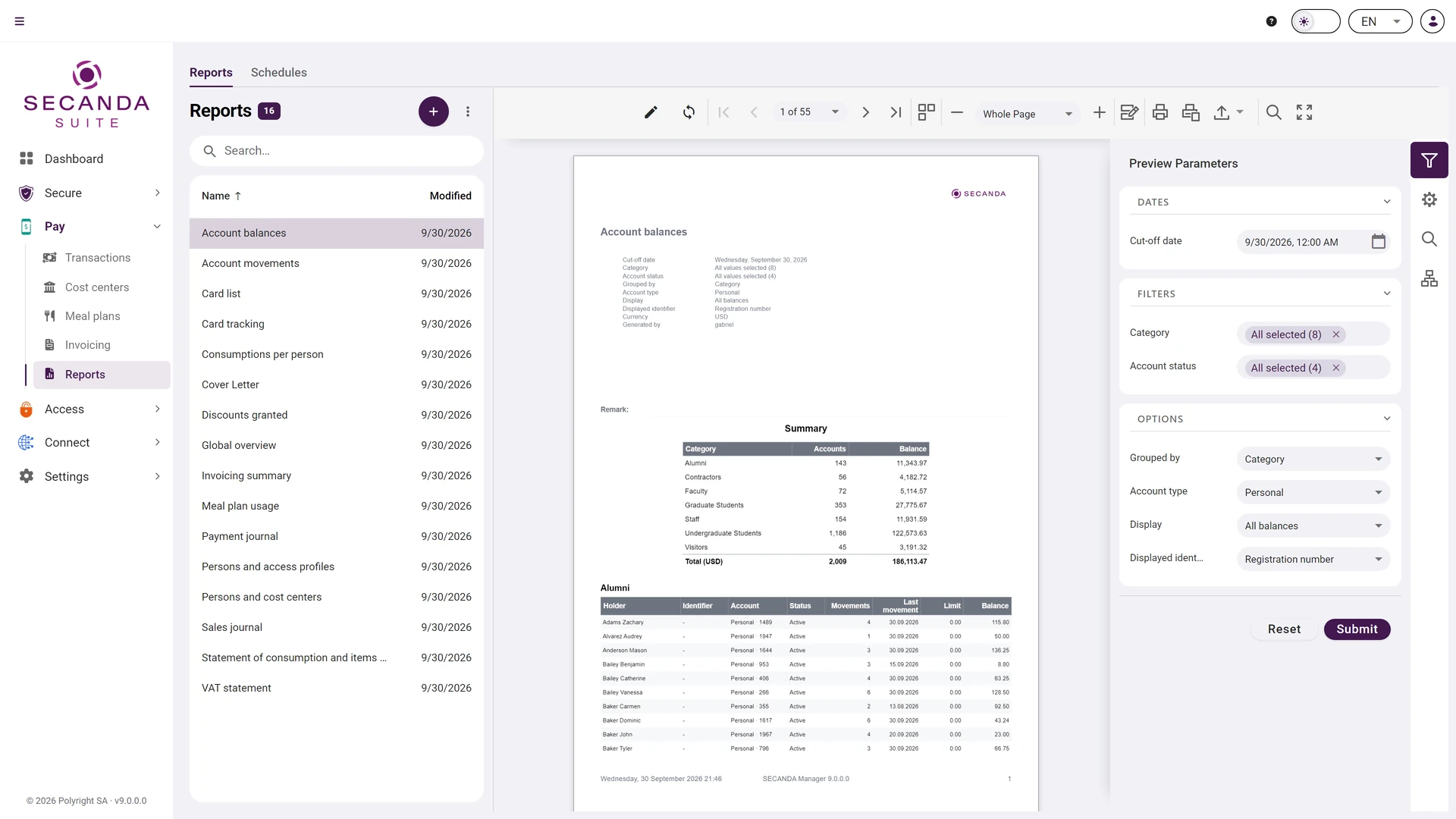Open the Display All balances dropdown
Image resolution: width=1456 pixels, height=819 pixels.
pos(1313,526)
